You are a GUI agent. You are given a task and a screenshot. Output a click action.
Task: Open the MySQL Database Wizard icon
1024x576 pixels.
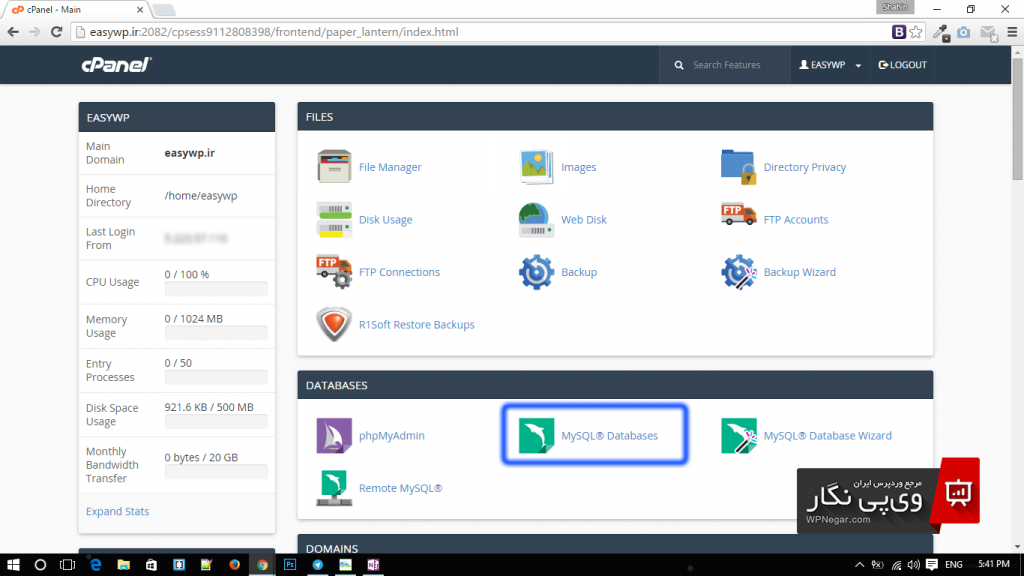coord(739,436)
